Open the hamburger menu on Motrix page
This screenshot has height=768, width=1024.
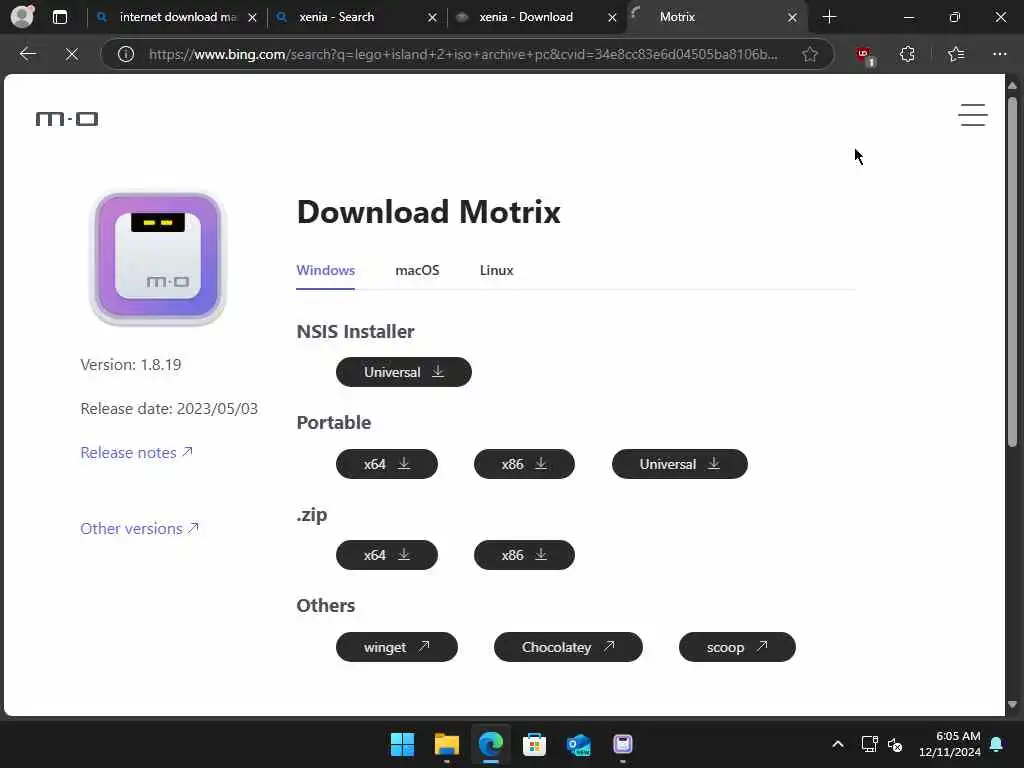pos(972,115)
